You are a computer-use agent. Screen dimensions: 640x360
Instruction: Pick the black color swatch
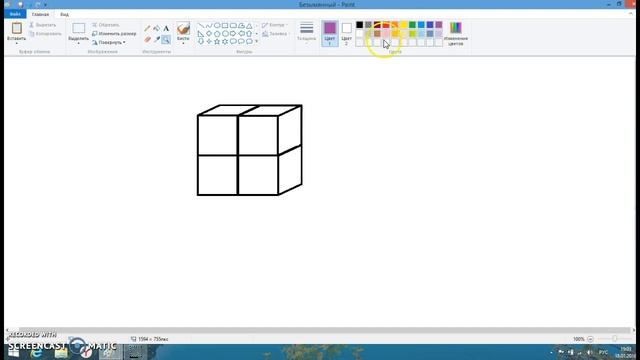click(x=359, y=25)
